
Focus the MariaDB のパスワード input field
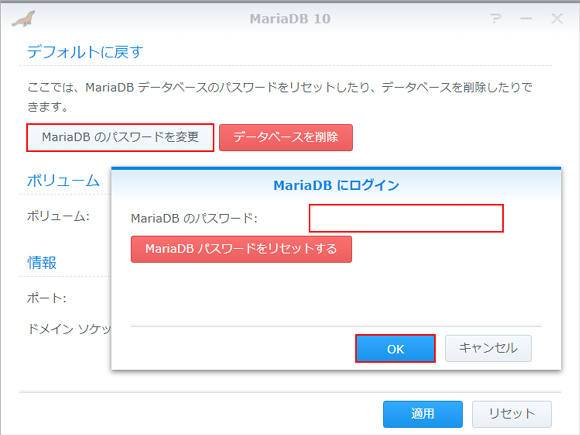click(406, 218)
